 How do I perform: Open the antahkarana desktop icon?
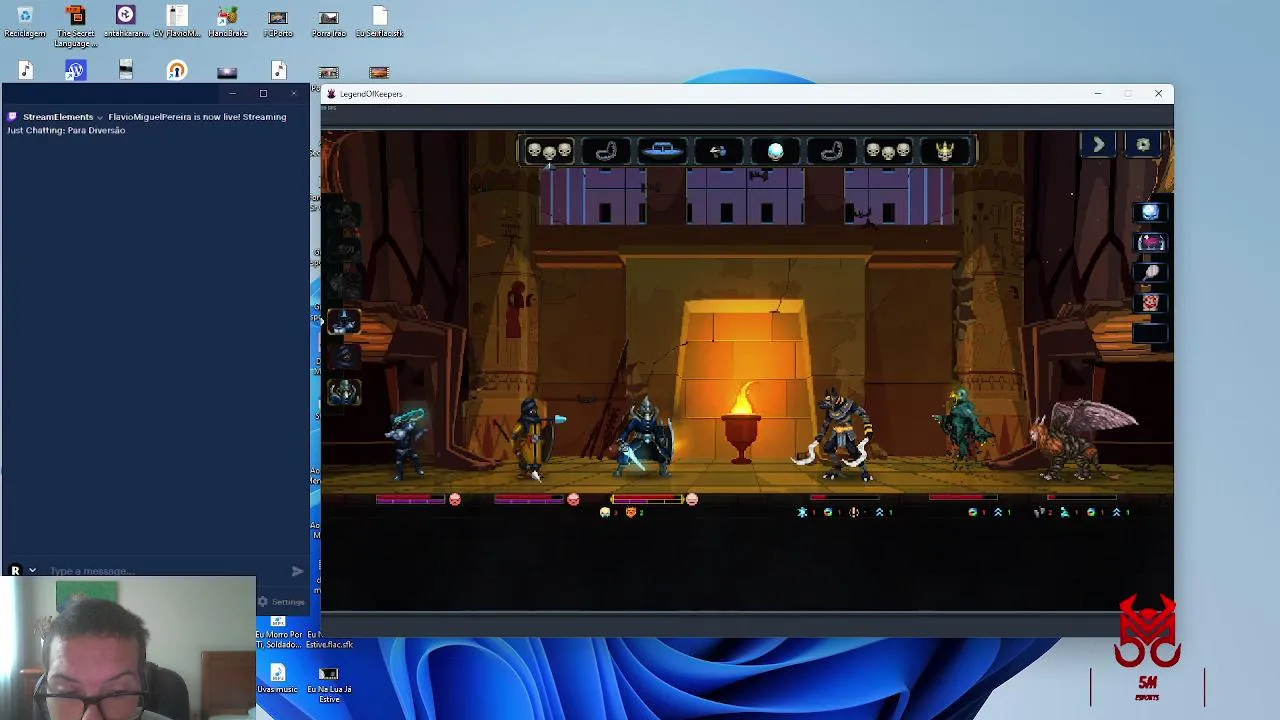click(x=126, y=22)
